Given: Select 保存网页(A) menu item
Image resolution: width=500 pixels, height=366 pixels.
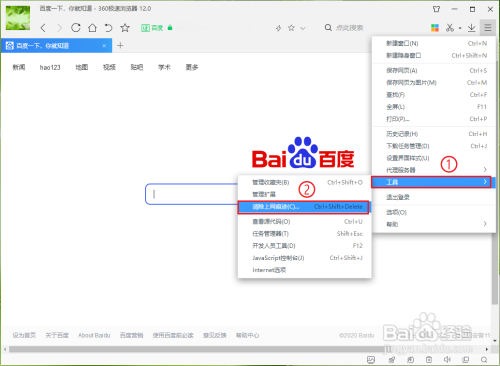Looking at the screenshot, I should [x=433, y=70].
